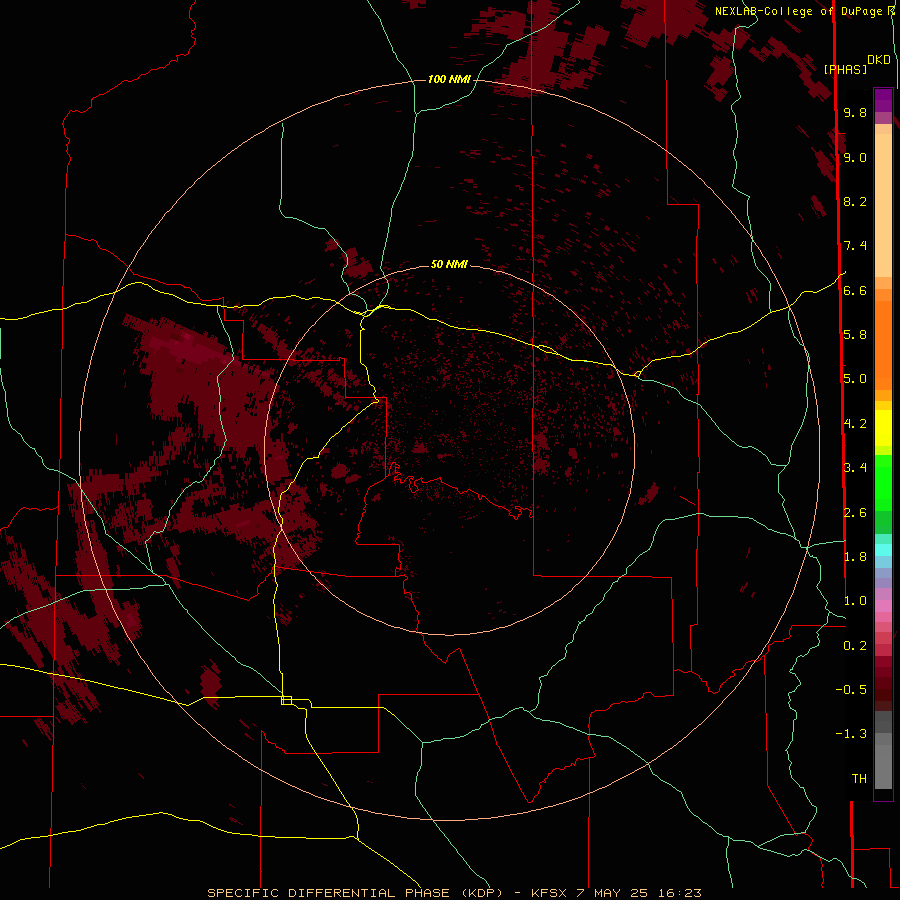Click the -1.3 value on the color scale

[x=851, y=734]
